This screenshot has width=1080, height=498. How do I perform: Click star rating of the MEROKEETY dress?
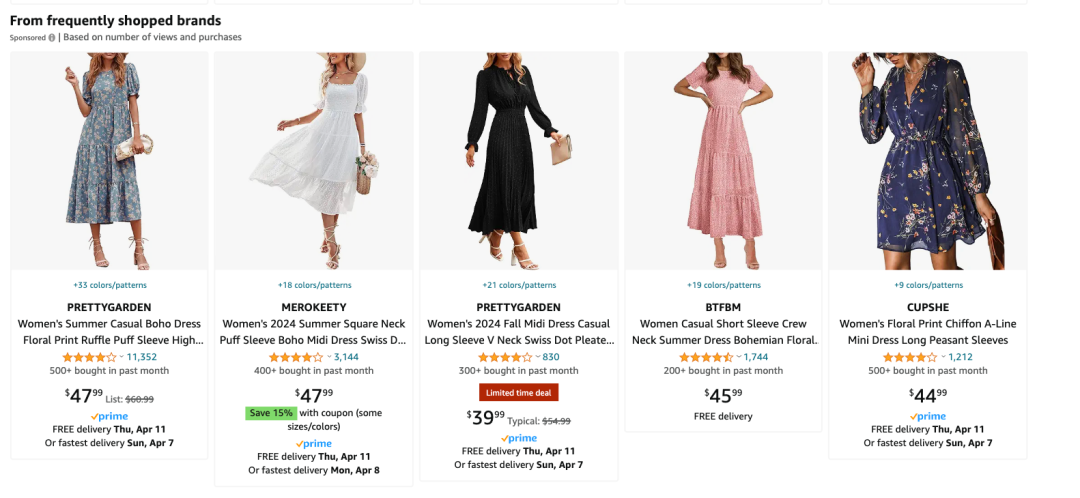295,357
